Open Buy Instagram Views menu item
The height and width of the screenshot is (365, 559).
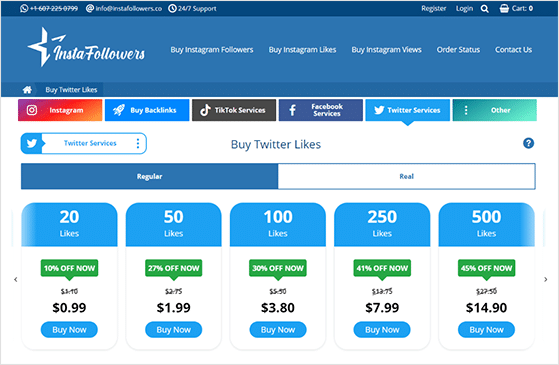(386, 50)
